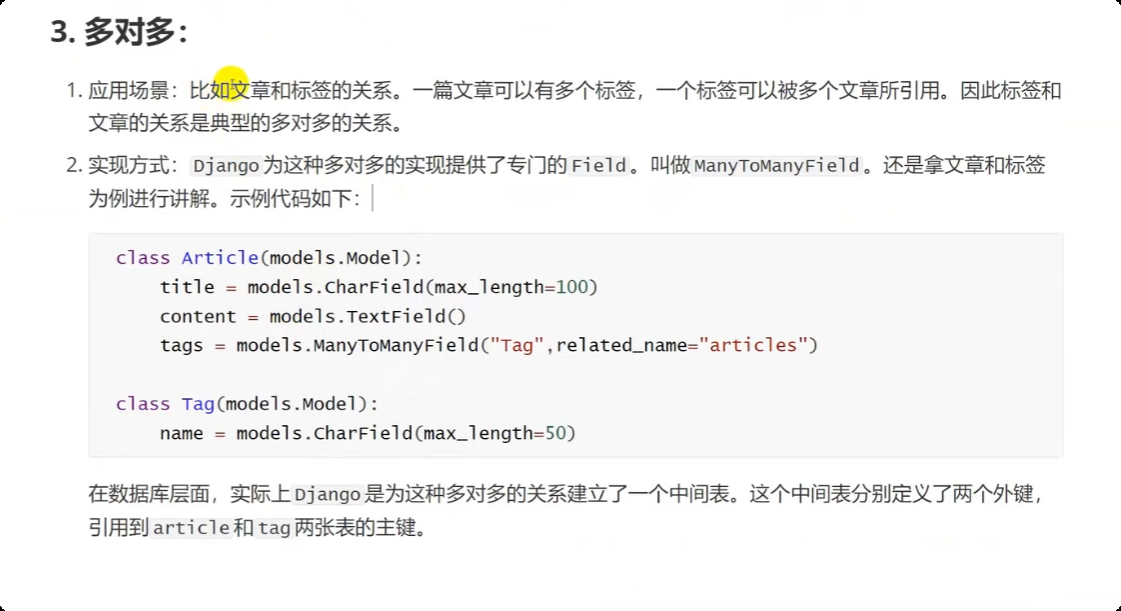Click the inline "Django" code after 实际上

(x=328, y=495)
